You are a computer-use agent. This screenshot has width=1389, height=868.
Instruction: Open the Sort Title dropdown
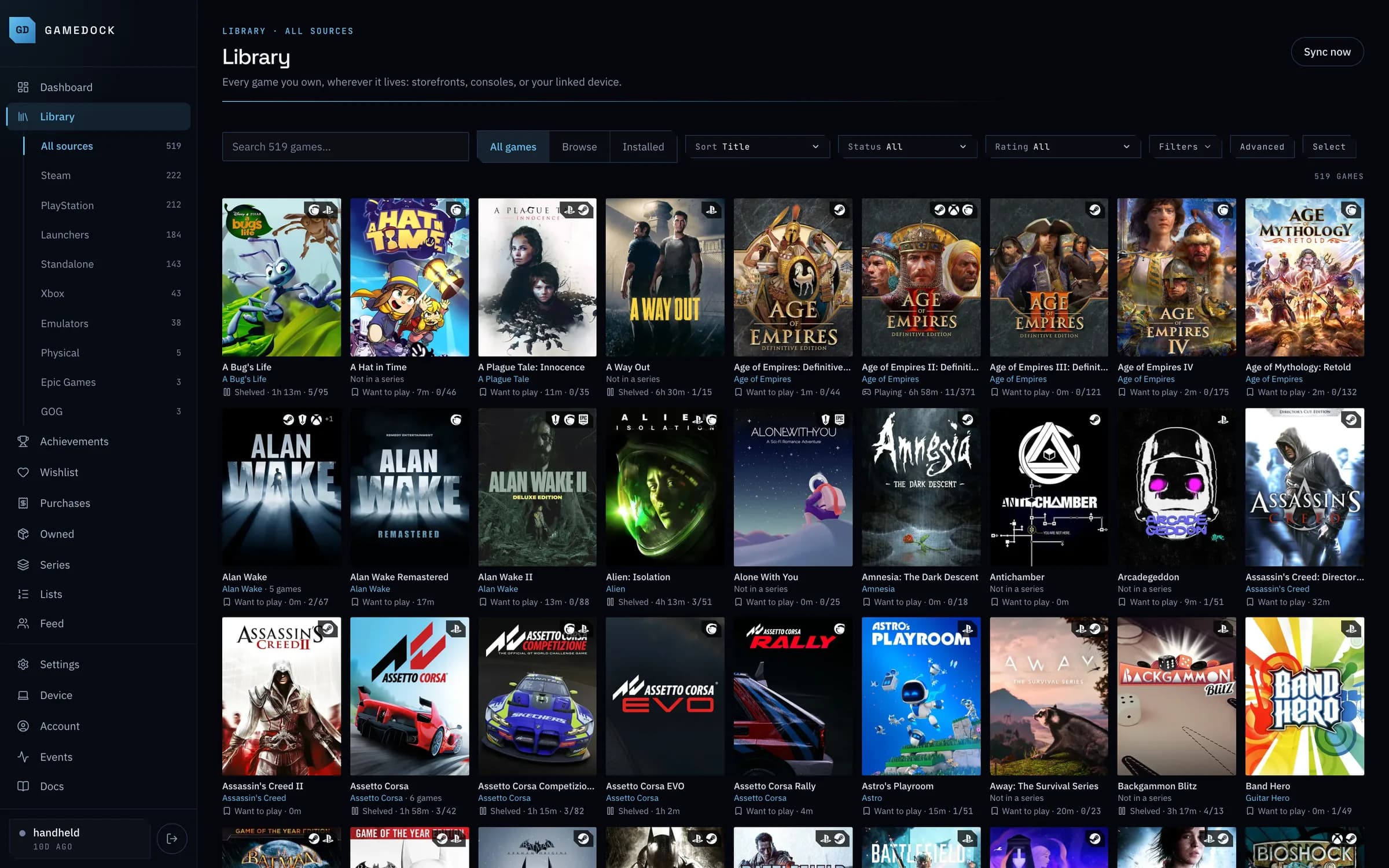[757, 147]
